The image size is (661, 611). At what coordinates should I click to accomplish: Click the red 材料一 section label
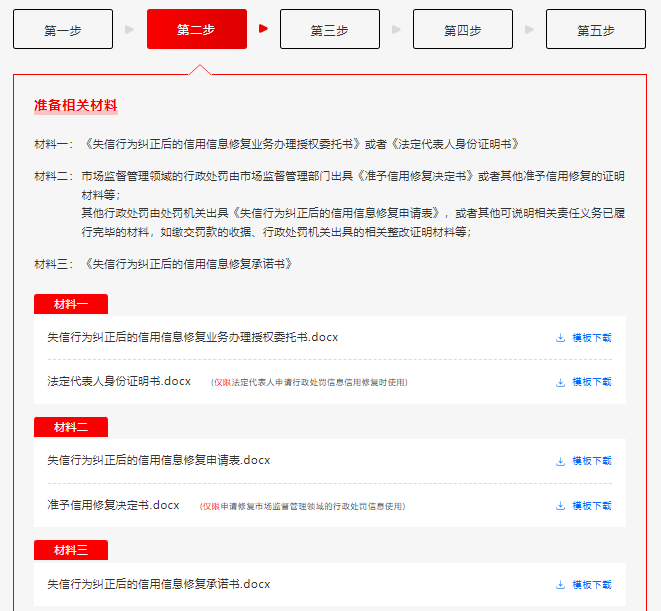pyautogui.click(x=71, y=305)
